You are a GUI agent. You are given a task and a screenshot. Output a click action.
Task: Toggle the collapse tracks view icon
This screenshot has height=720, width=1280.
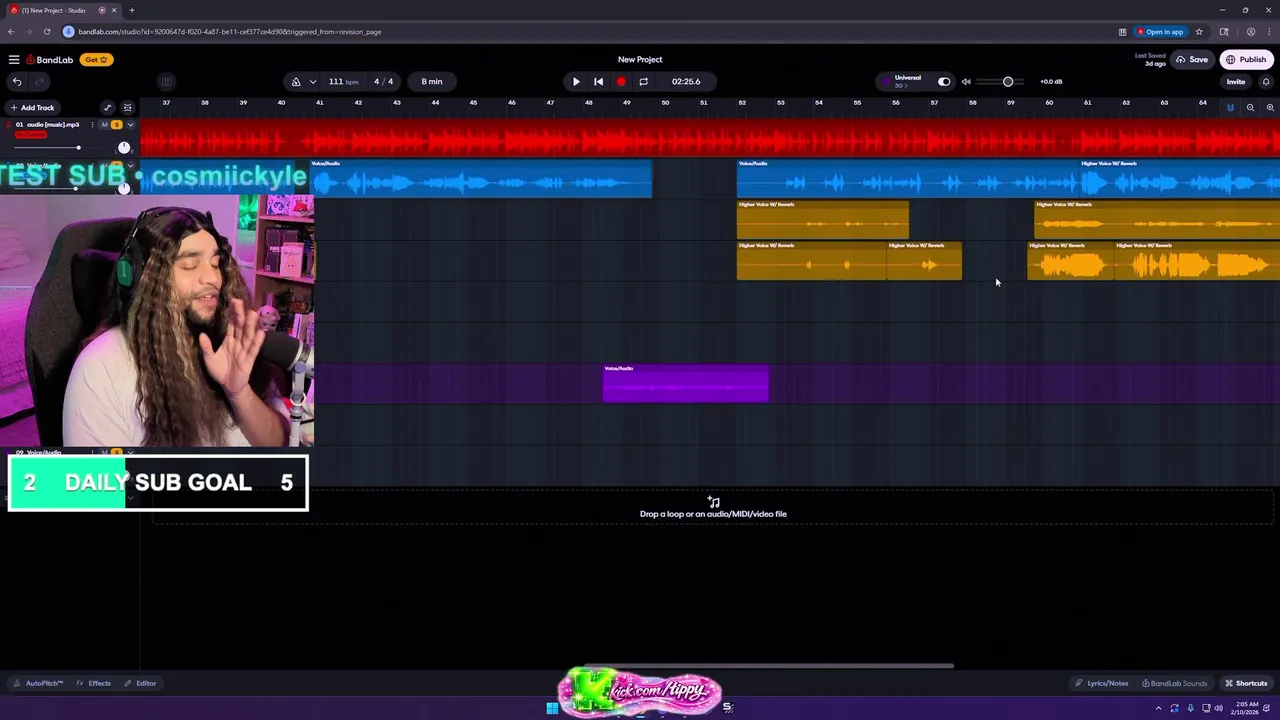coord(127,108)
